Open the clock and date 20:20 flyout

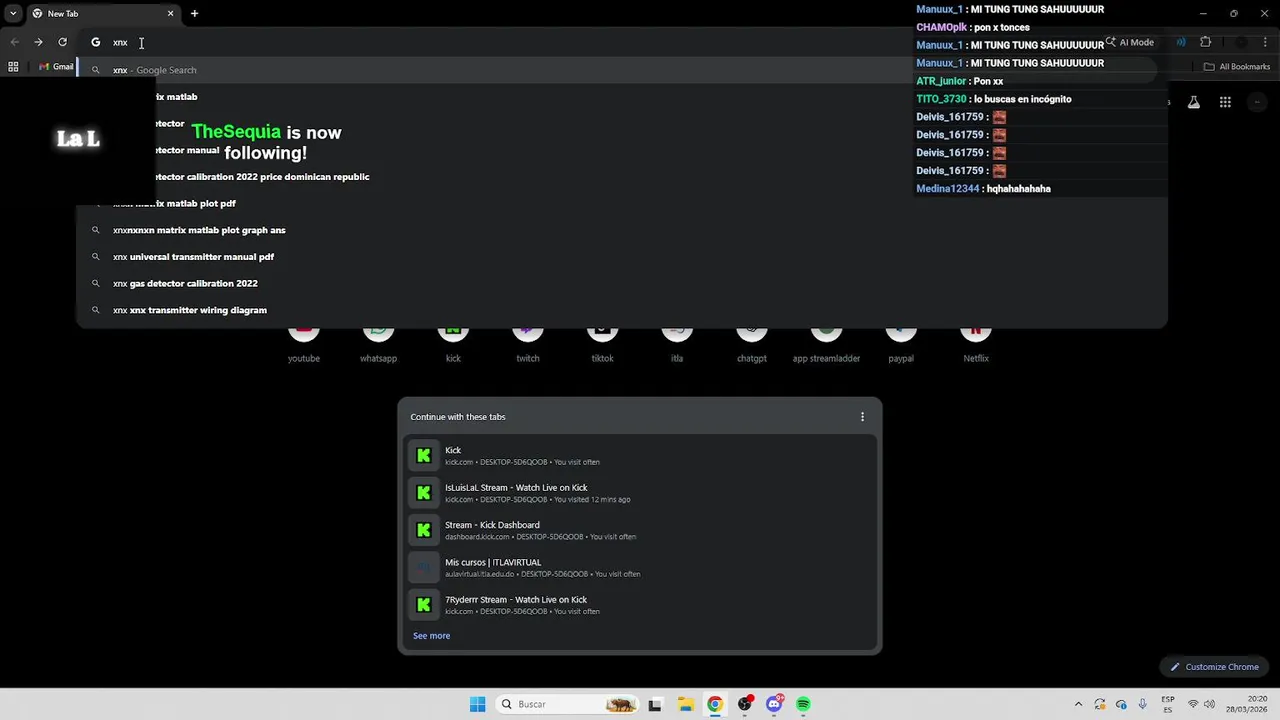(1247, 704)
